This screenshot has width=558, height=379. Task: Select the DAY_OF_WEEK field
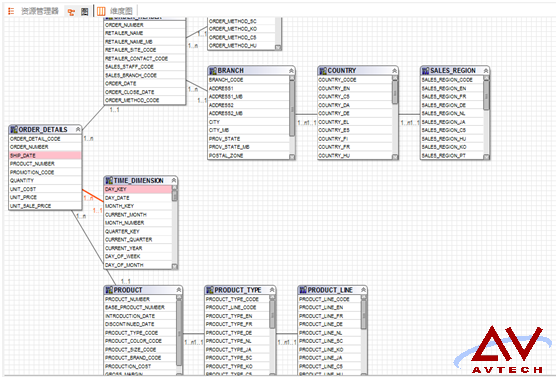[138, 256]
